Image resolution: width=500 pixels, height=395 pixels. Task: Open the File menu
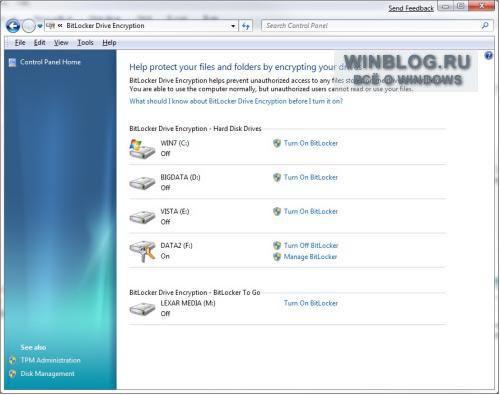click(20, 43)
